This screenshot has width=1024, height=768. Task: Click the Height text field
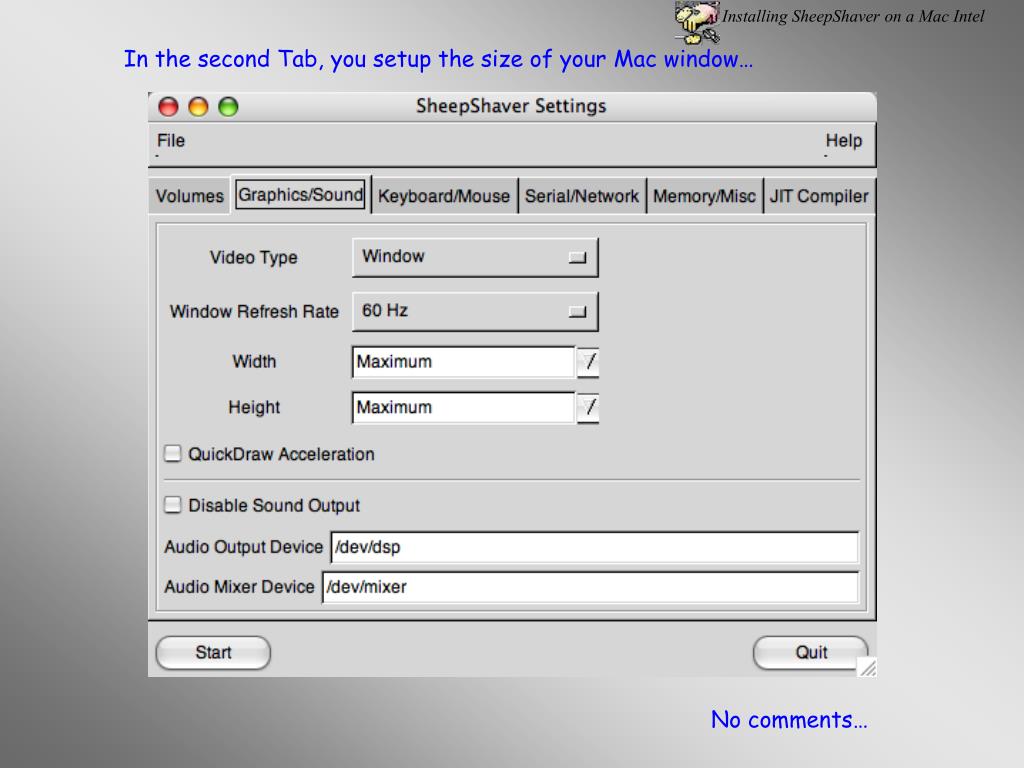click(x=463, y=408)
